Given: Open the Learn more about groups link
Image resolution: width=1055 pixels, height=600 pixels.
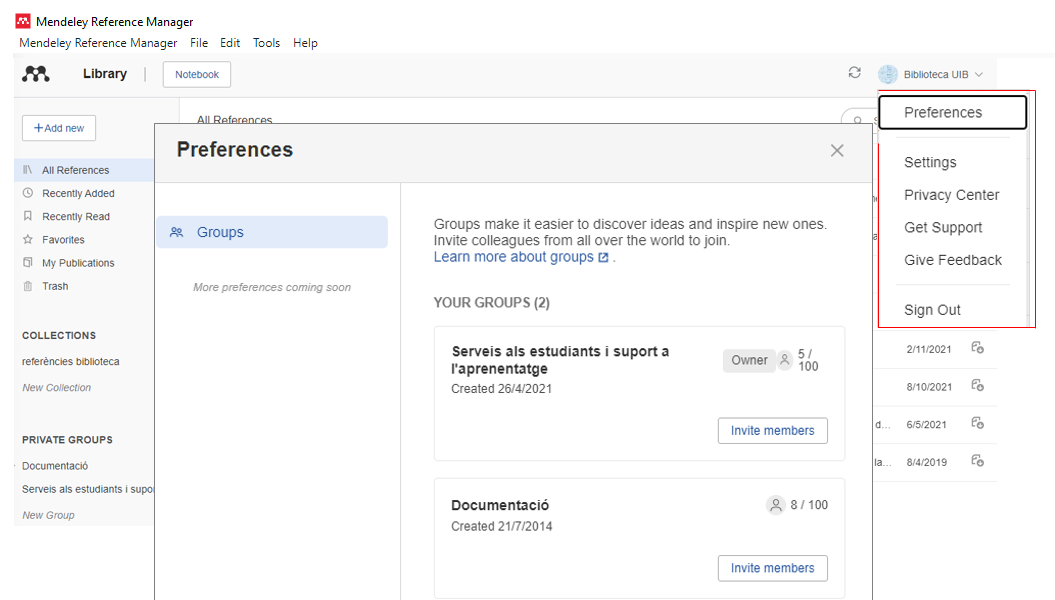Looking at the screenshot, I should tap(513, 257).
